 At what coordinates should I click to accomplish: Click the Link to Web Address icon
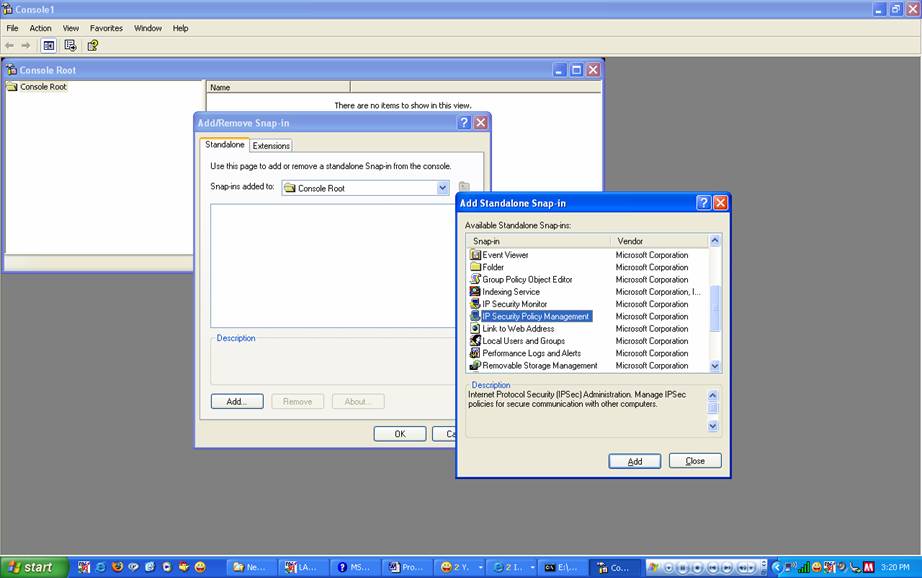click(475, 329)
